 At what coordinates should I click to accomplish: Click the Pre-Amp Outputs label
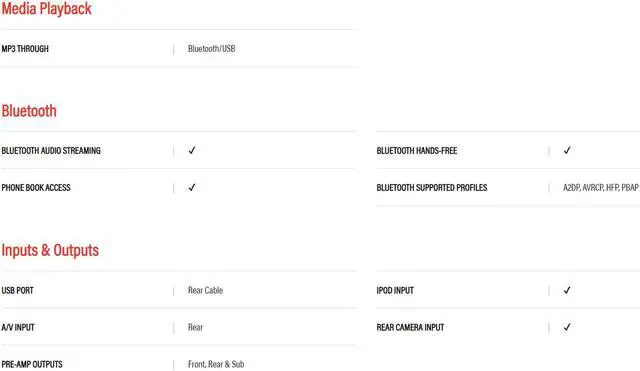pos(32,364)
